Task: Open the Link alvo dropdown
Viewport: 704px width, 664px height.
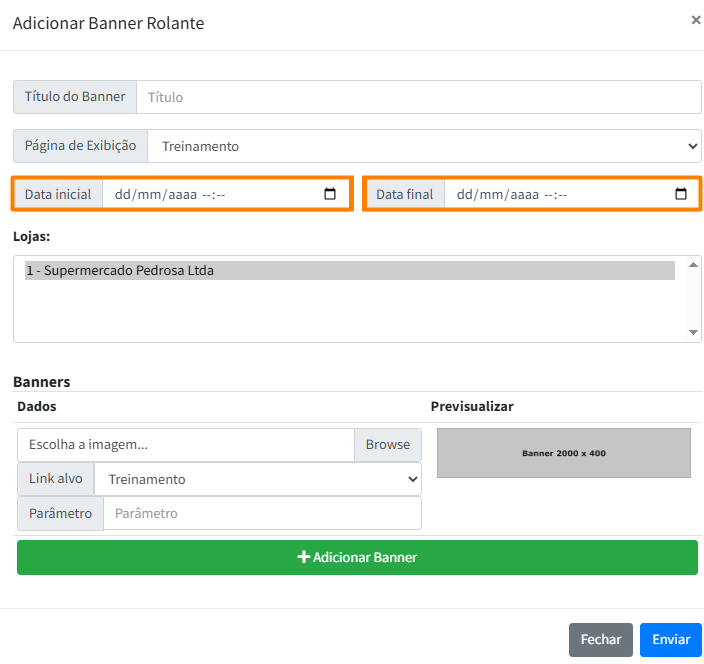Action: click(x=257, y=479)
